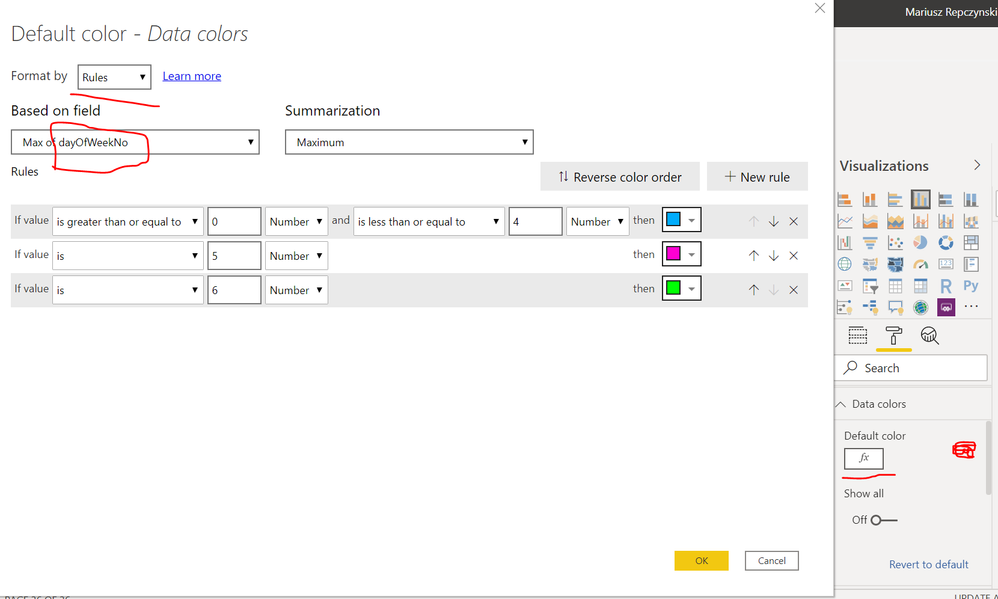Select the Clustered bar chart visual
This screenshot has height=599, width=998.
tap(895, 200)
